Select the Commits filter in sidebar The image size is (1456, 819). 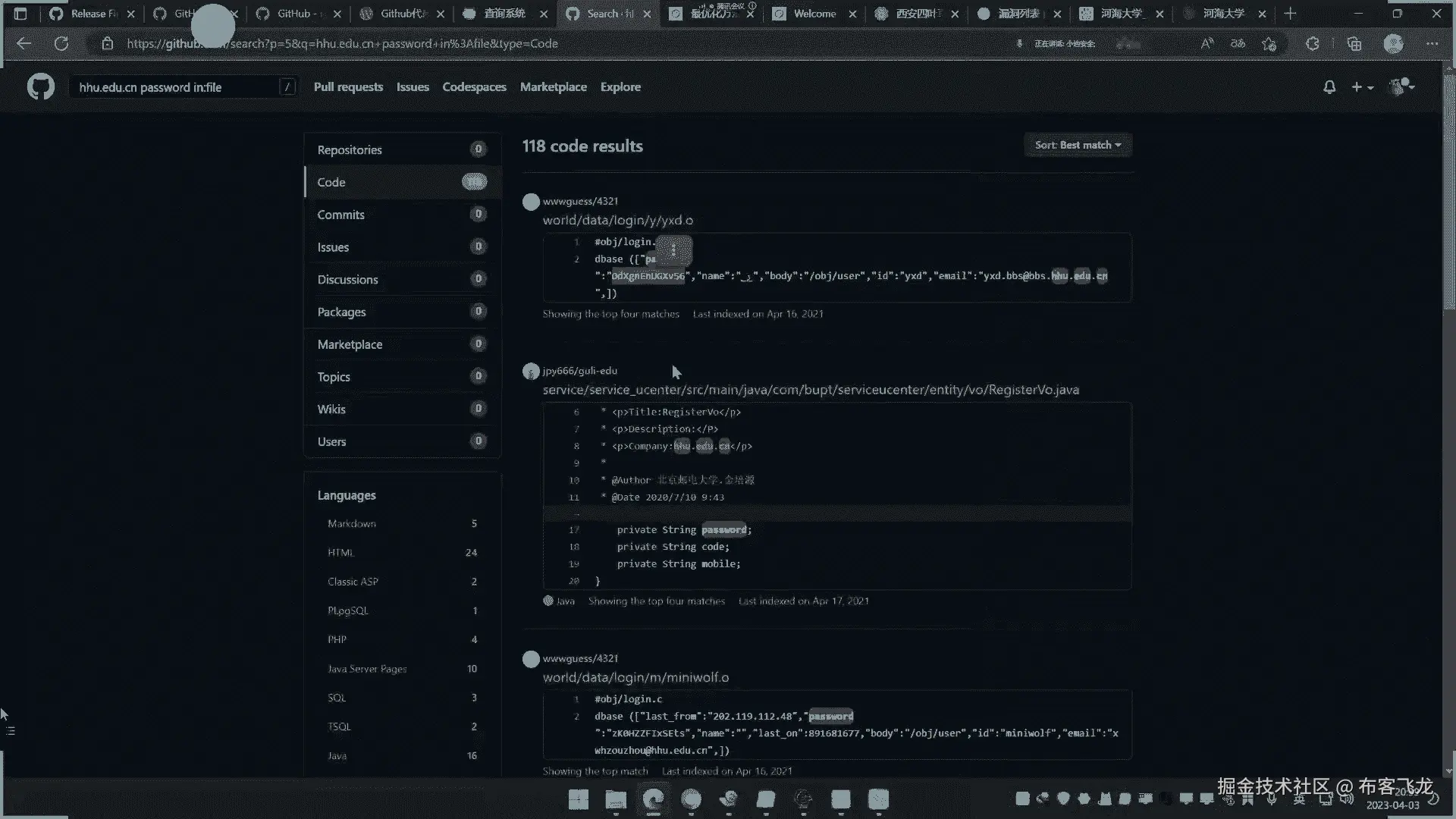coord(340,215)
